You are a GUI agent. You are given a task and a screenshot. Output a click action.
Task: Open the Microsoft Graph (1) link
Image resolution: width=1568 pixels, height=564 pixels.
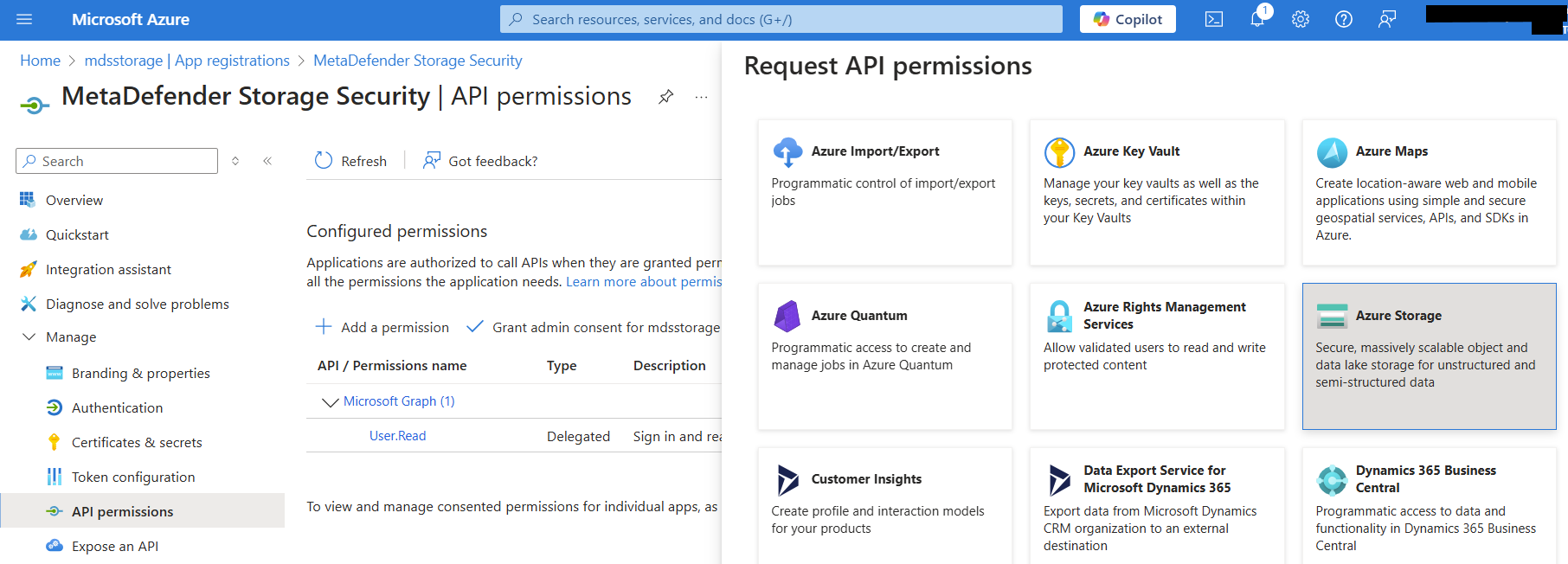coord(399,401)
